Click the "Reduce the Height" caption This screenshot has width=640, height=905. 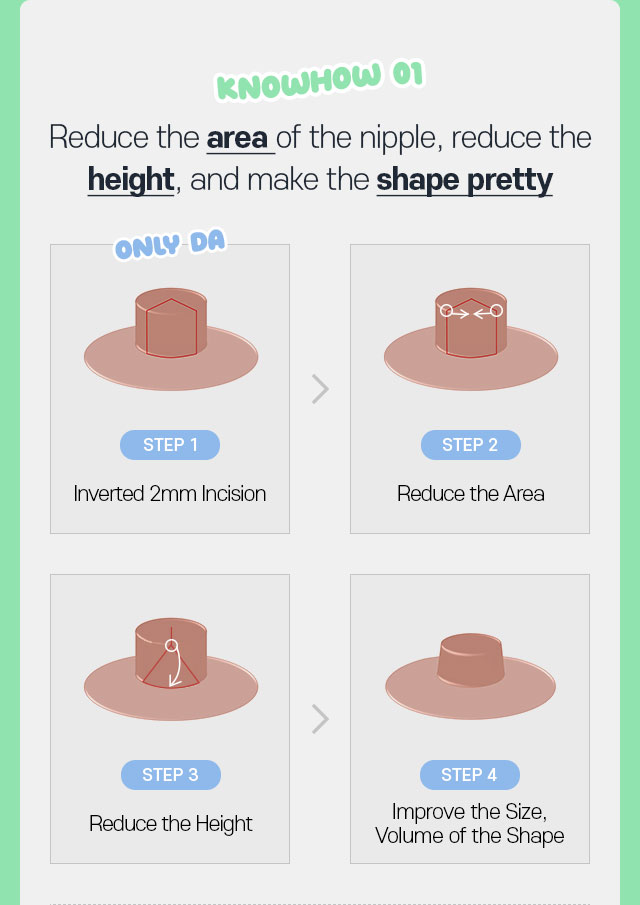click(170, 823)
